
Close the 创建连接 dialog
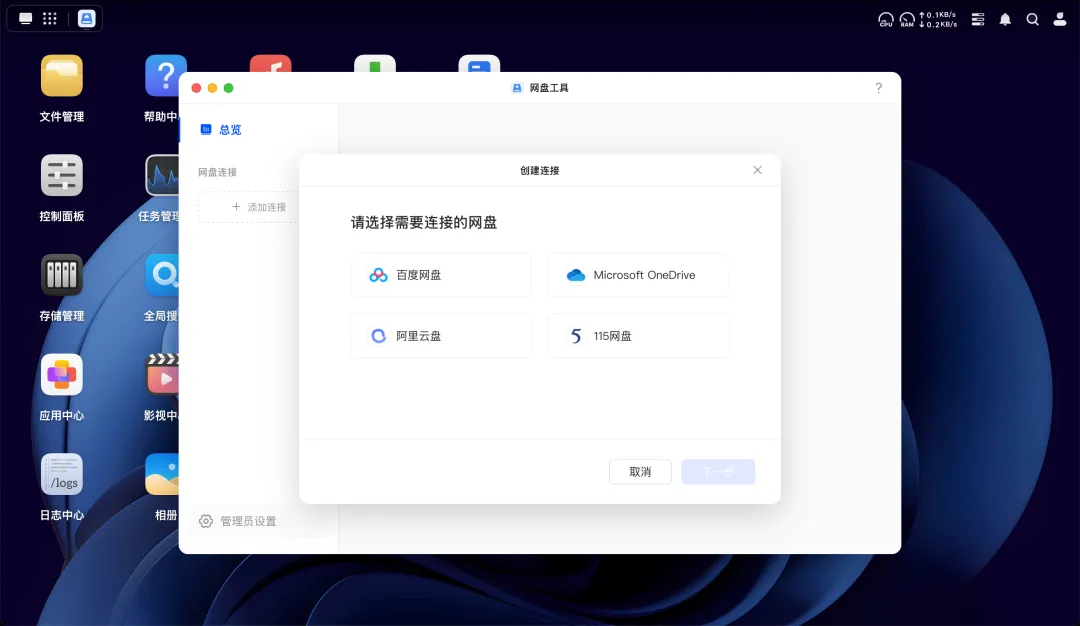point(757,170)
